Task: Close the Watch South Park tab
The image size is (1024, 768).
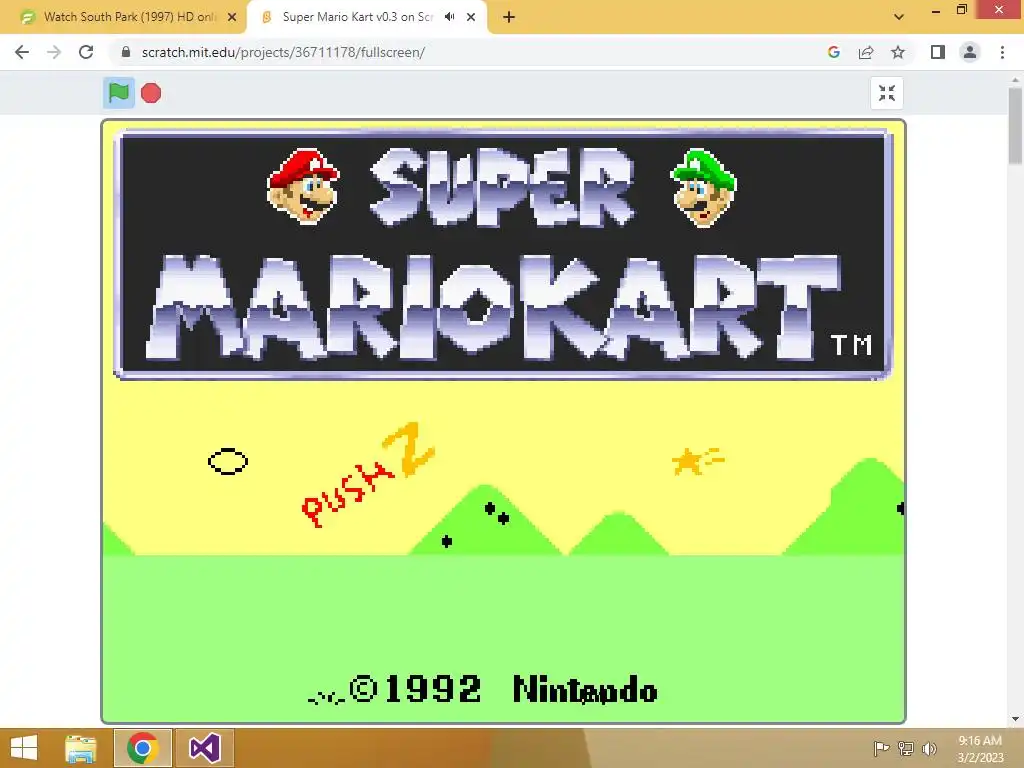Action: pyautogui.click(x=232, y=18)
